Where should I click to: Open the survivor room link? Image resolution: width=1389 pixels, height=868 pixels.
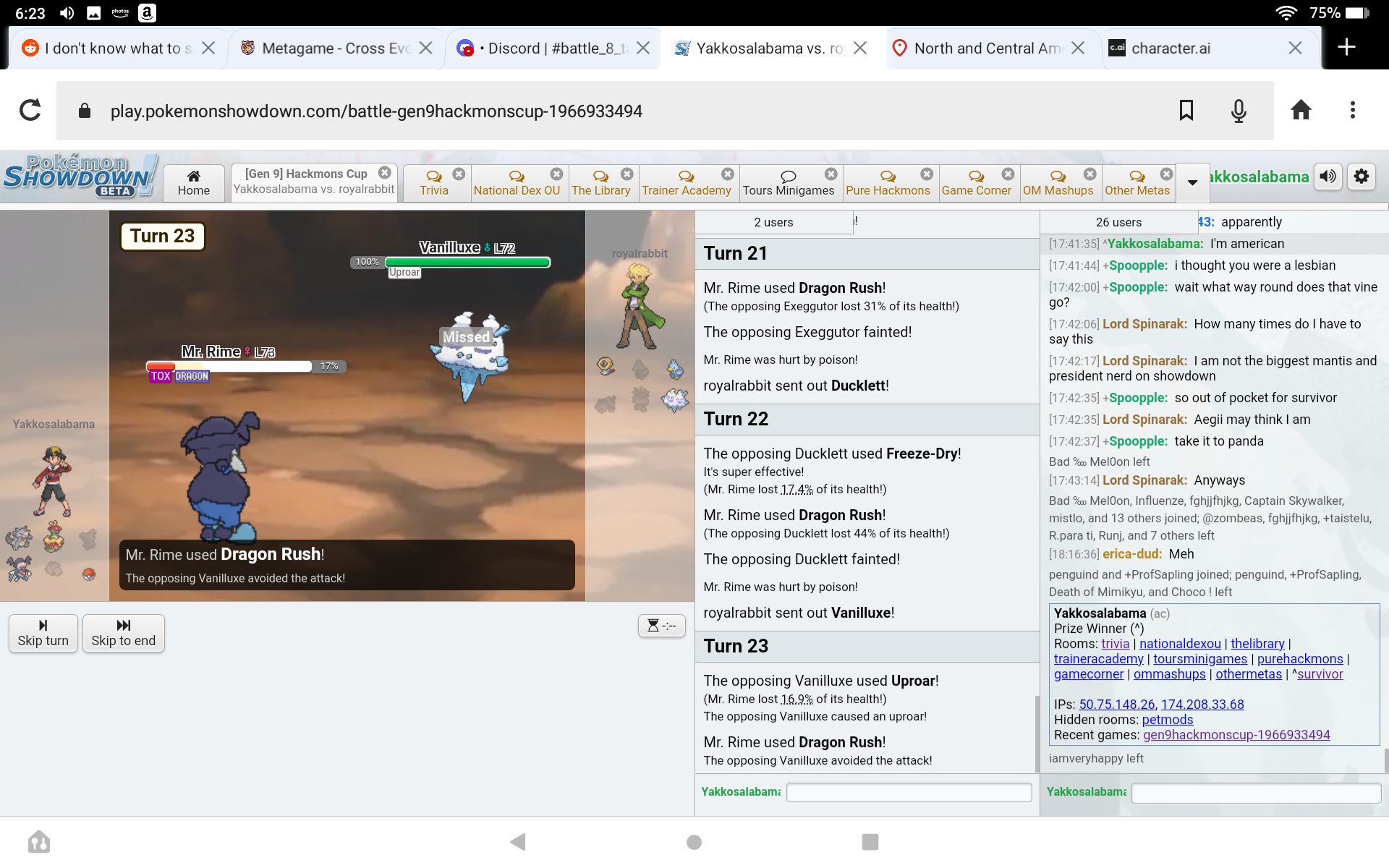(1320, 674)
